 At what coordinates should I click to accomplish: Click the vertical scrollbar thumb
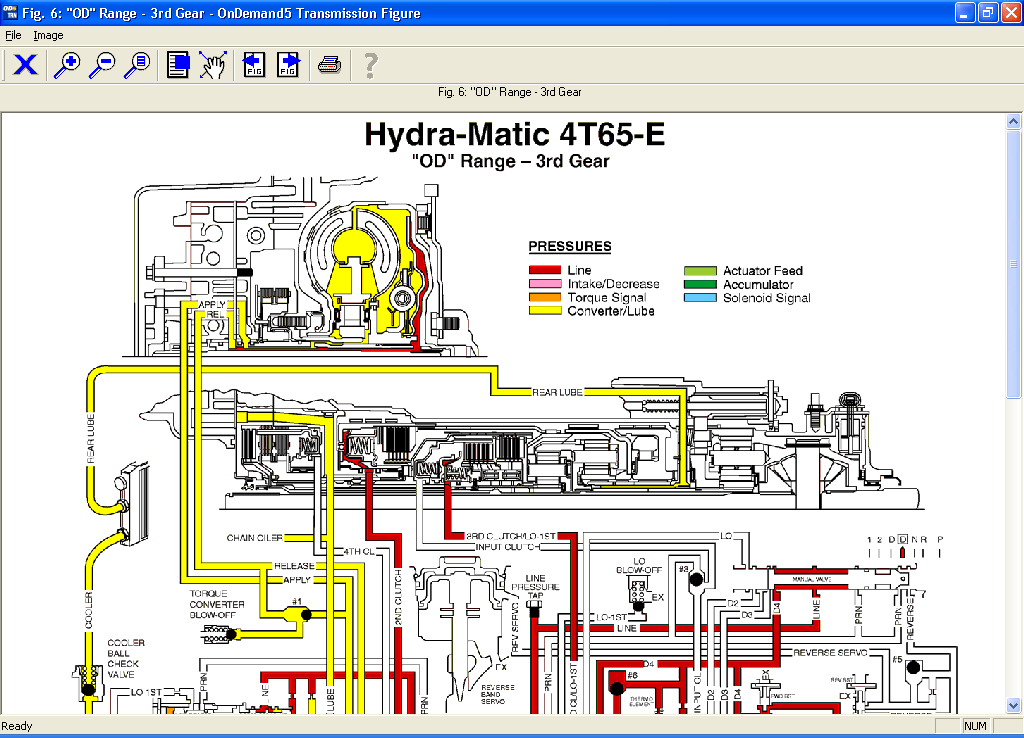click(1013, 263)
